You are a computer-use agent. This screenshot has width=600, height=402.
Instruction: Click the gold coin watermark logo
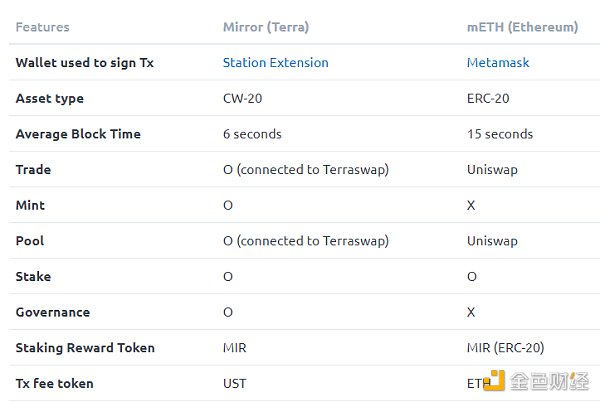(495, 382)
